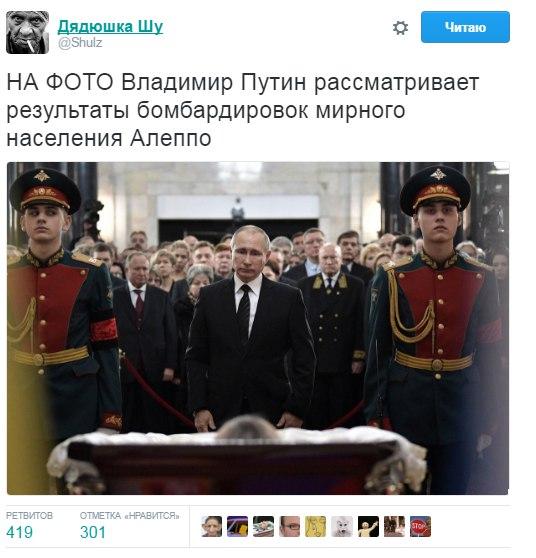
Task: Open the waving figure on black avatar
Action: click(x=368, y=526)
